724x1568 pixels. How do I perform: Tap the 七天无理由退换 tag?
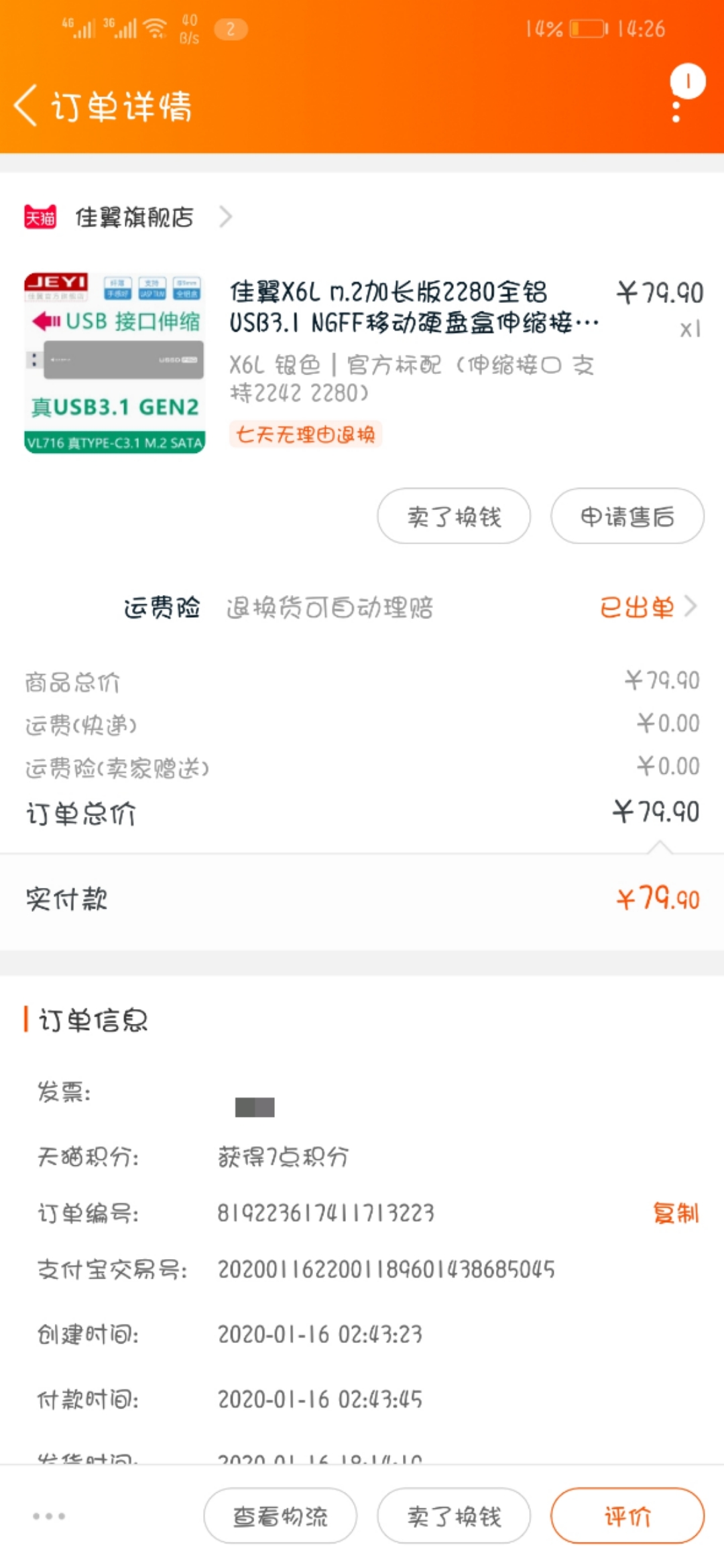306,434
